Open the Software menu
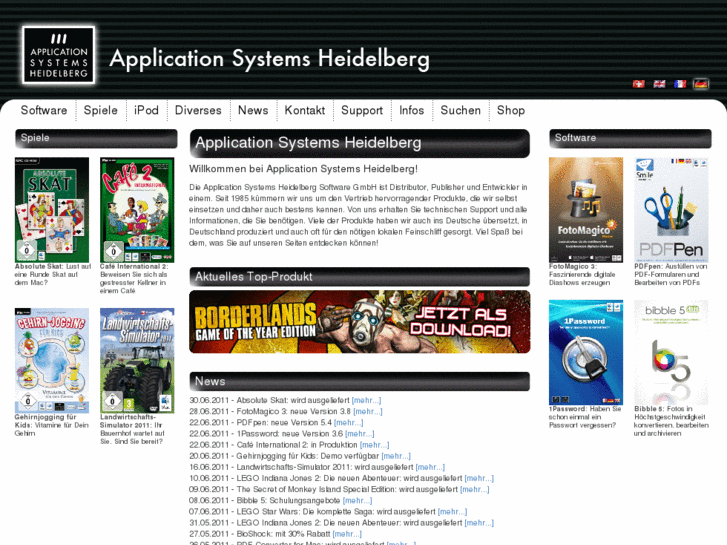Viewport: 727px width, 545px height. (44, 110)
